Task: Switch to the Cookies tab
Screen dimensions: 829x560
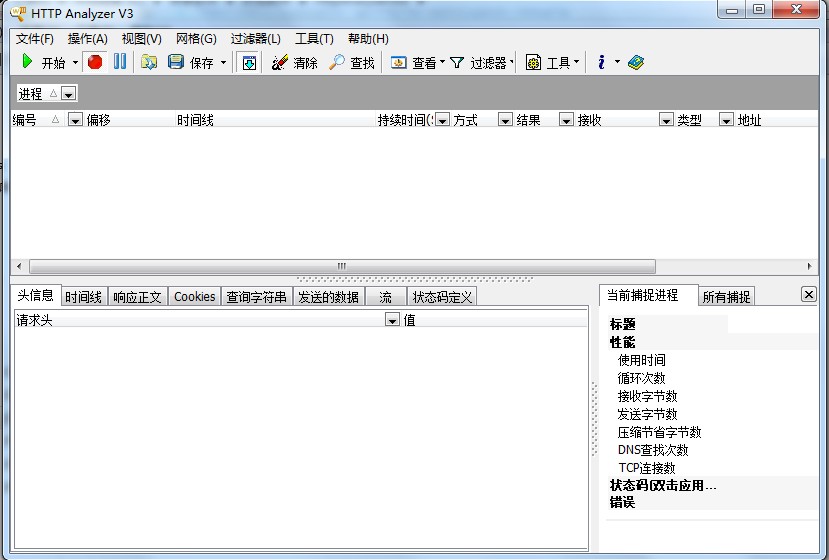Action: (195, 297)
